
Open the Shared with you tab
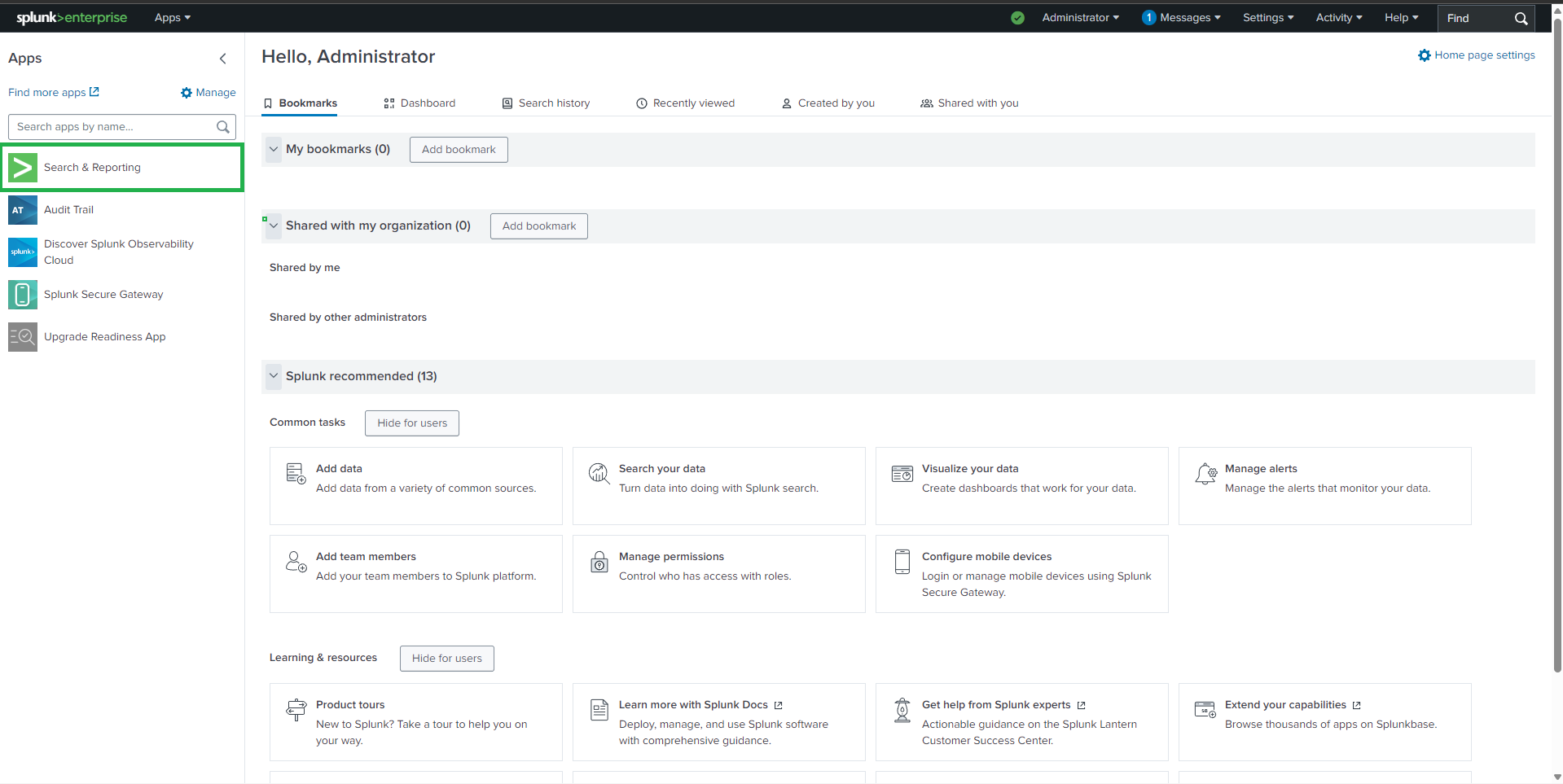coord(969,103)
